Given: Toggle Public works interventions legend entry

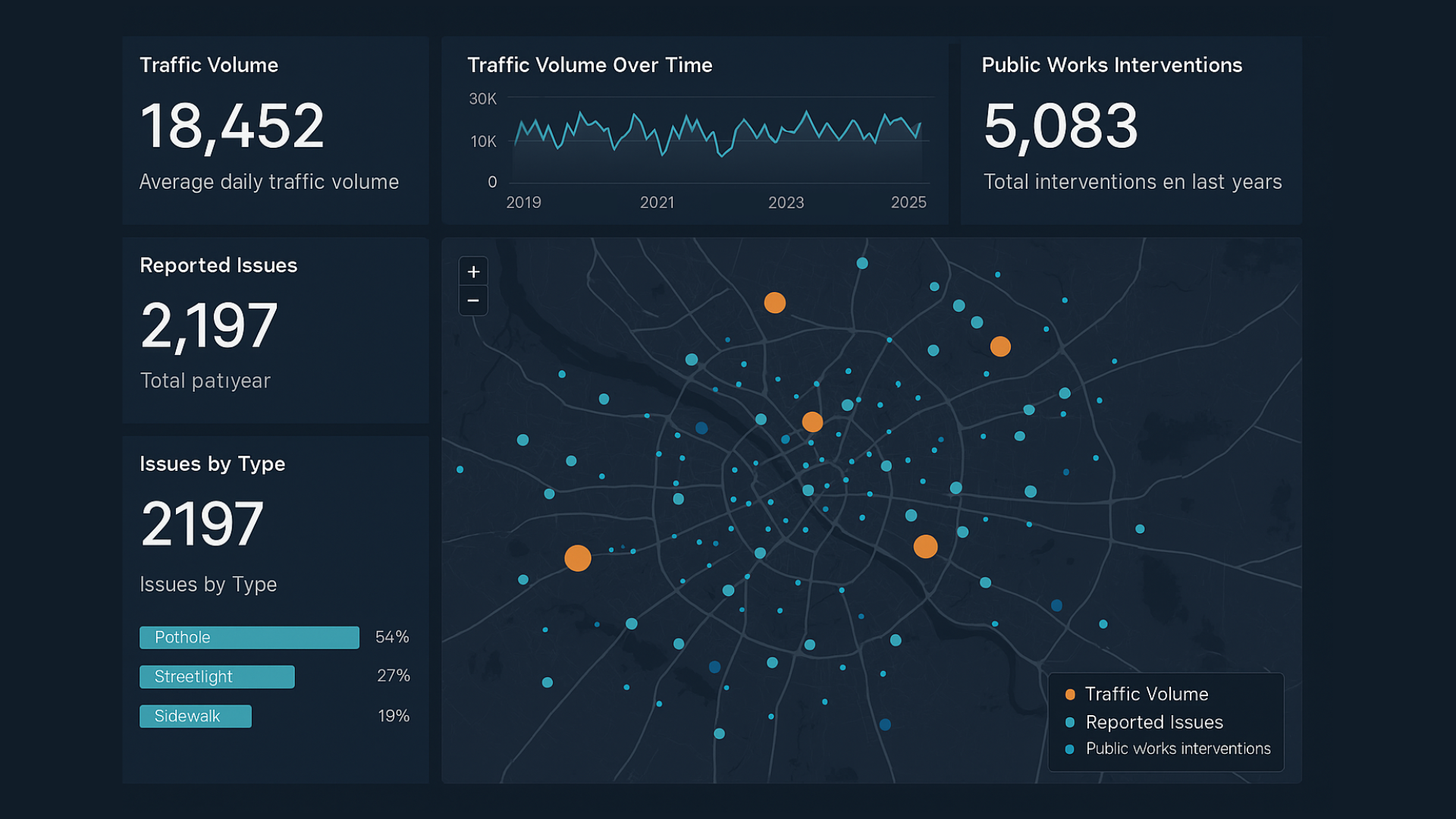Looking at the screenshot, I should pyautogui.click(x=1178, y=749).
